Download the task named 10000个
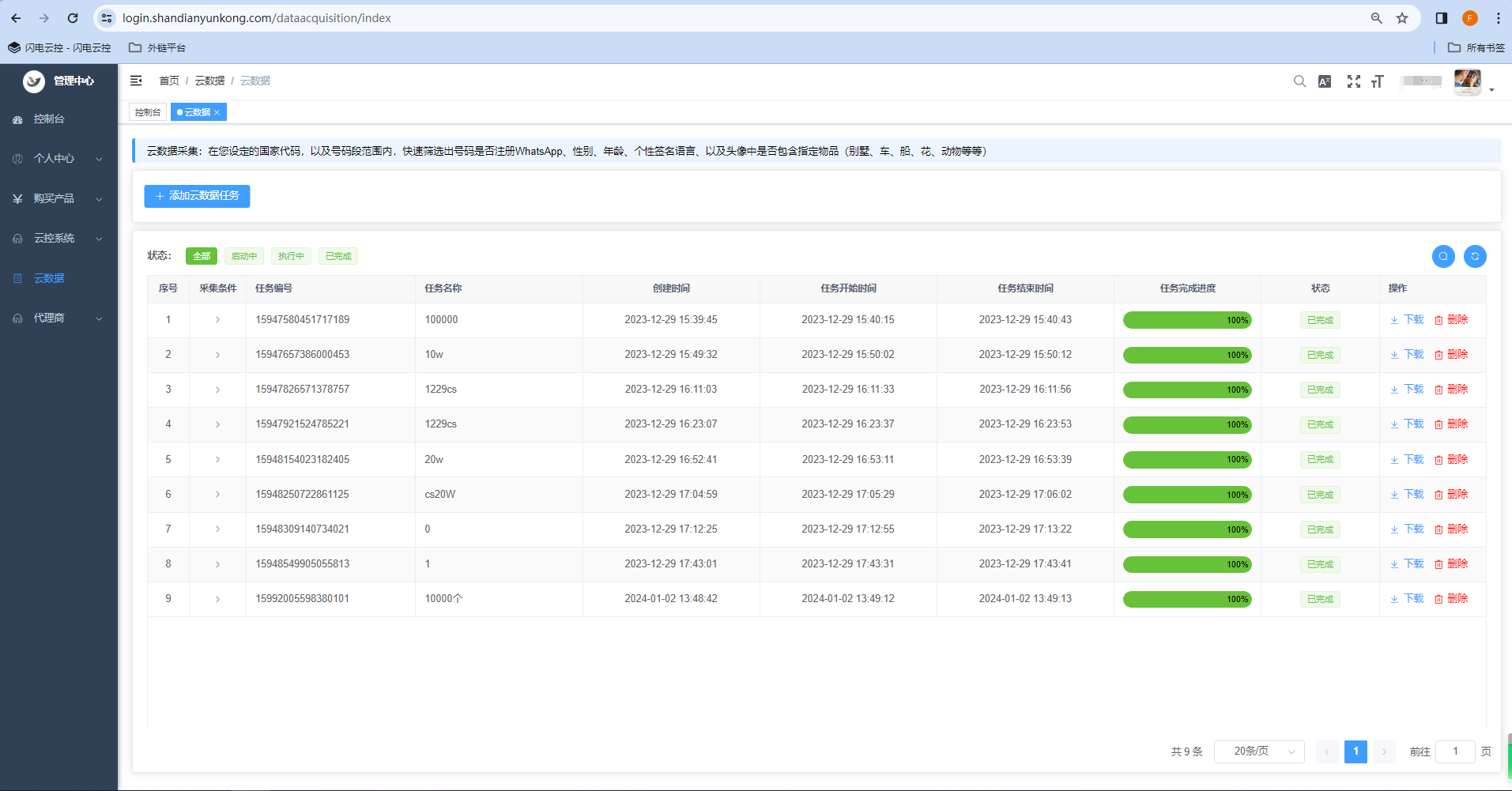Image resolution: width=1512 pixels, height=791 pixels. [1407, 599]
